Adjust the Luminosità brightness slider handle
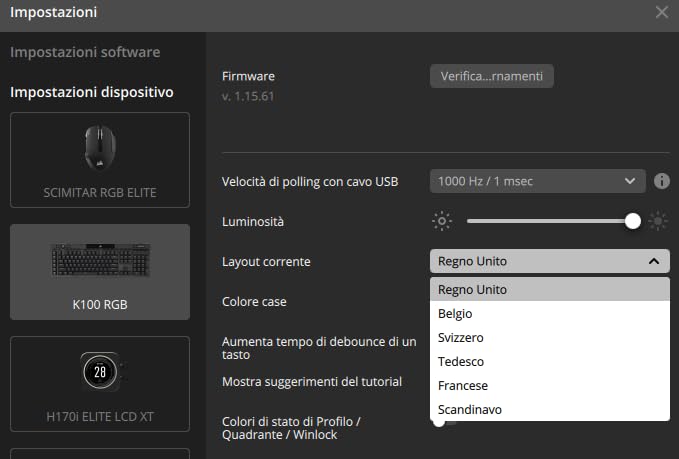Viewport: 679px width, 459px height. click(633, 221)
